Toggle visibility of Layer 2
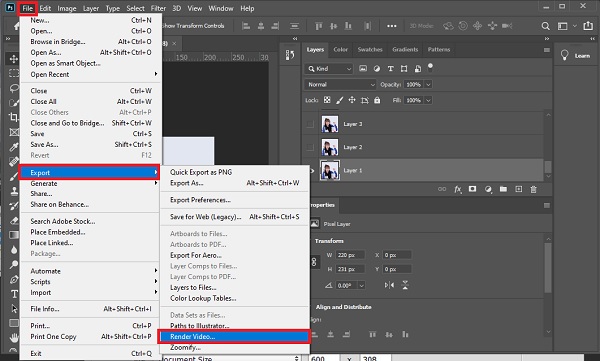600x361 pixels. coord(310,147)
